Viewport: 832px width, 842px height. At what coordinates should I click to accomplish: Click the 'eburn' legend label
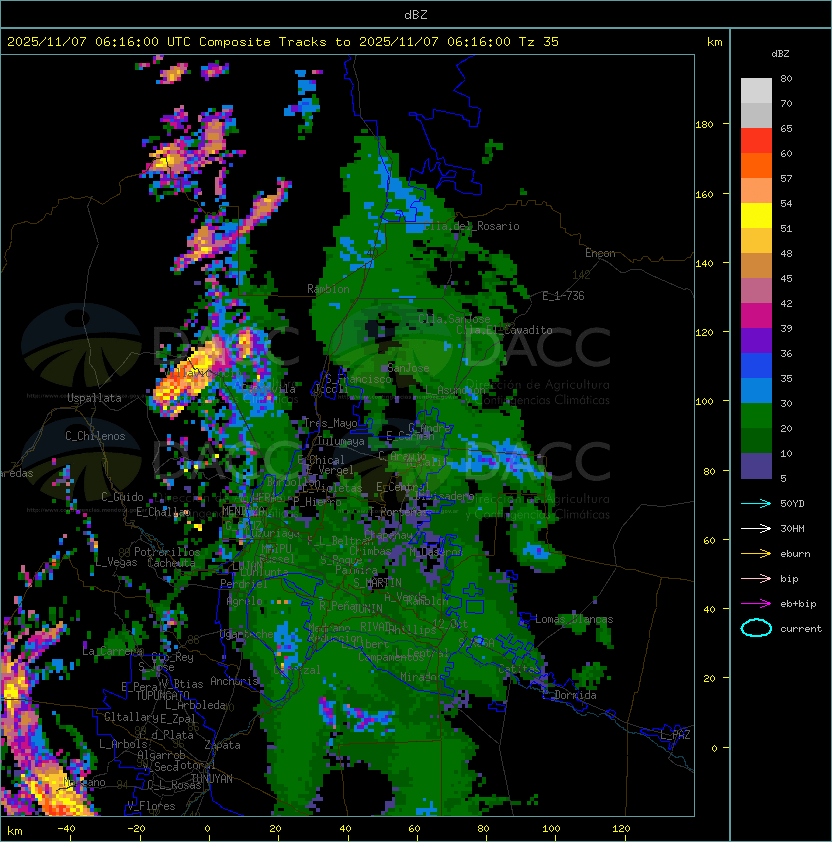tap(795, 554)
